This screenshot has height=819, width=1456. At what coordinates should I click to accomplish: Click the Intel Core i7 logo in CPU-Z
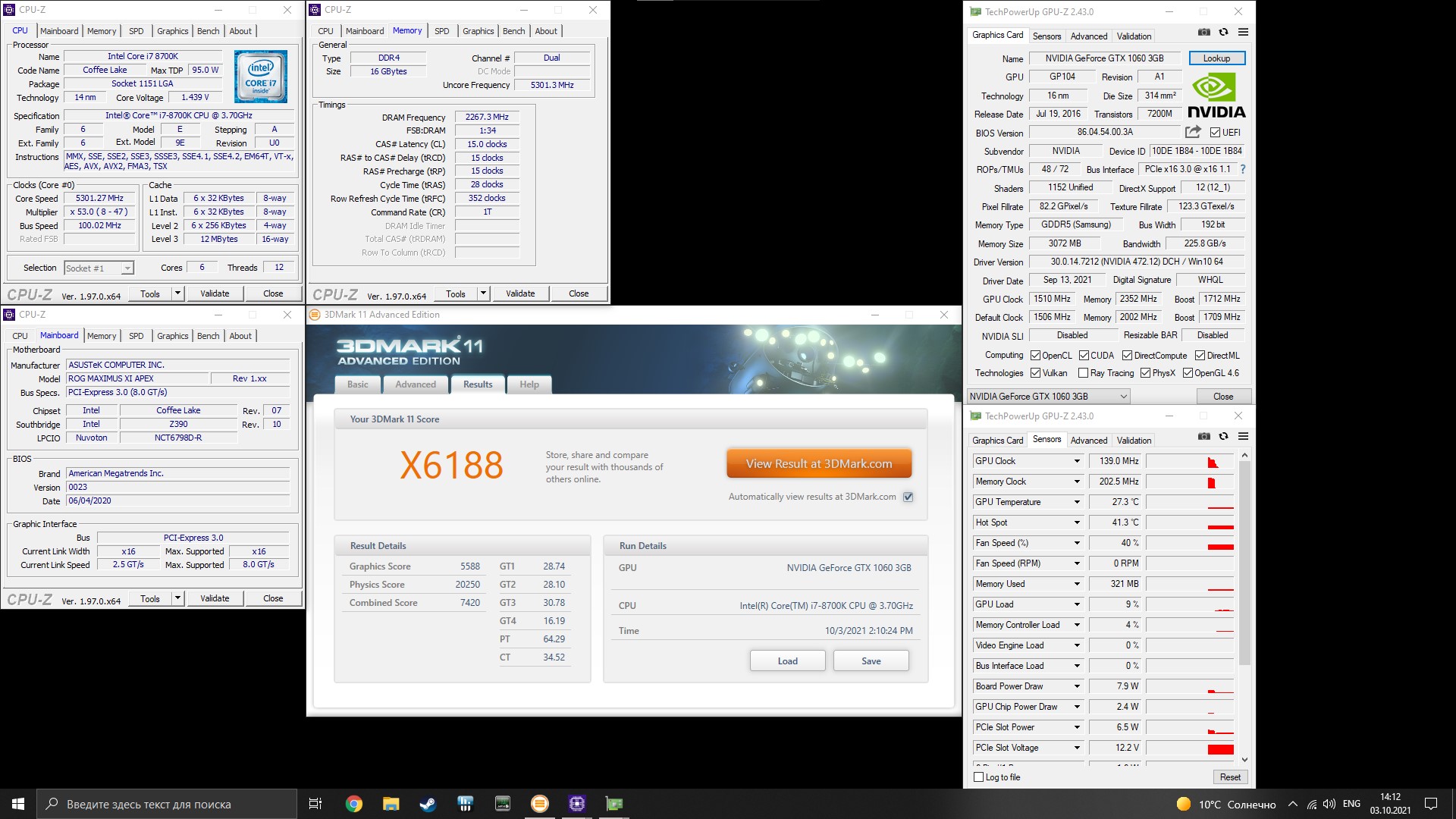pos(260,76)
